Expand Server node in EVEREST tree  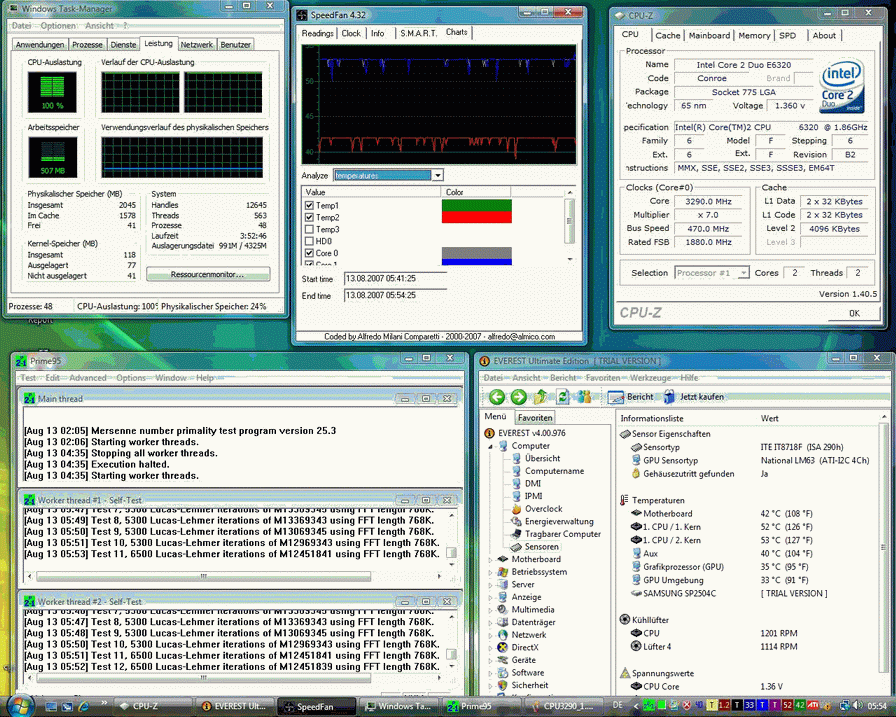click(x=490, y=584)
